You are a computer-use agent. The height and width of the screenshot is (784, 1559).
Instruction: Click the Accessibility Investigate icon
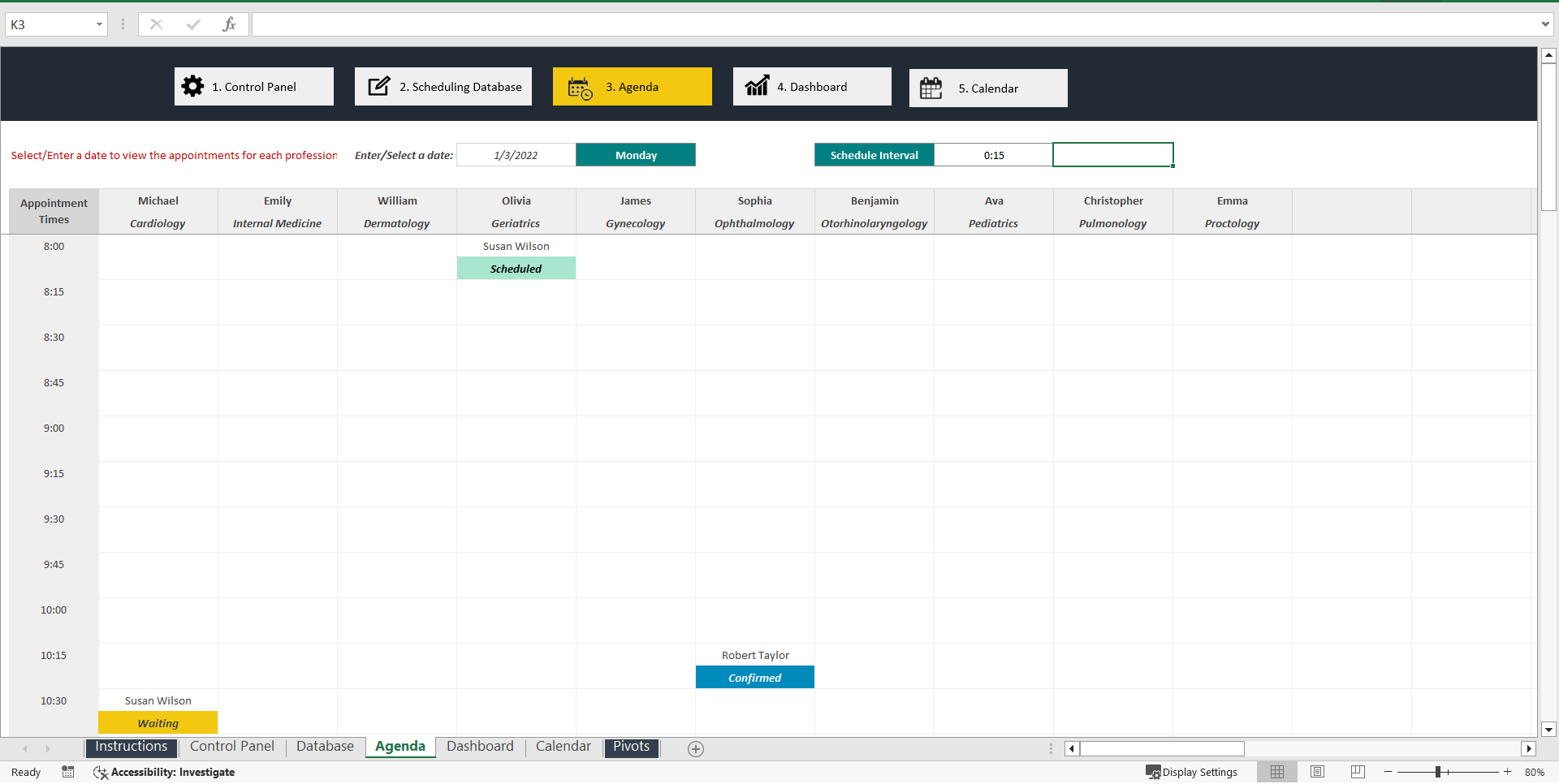pyautogui.click(x=100, y=772)
